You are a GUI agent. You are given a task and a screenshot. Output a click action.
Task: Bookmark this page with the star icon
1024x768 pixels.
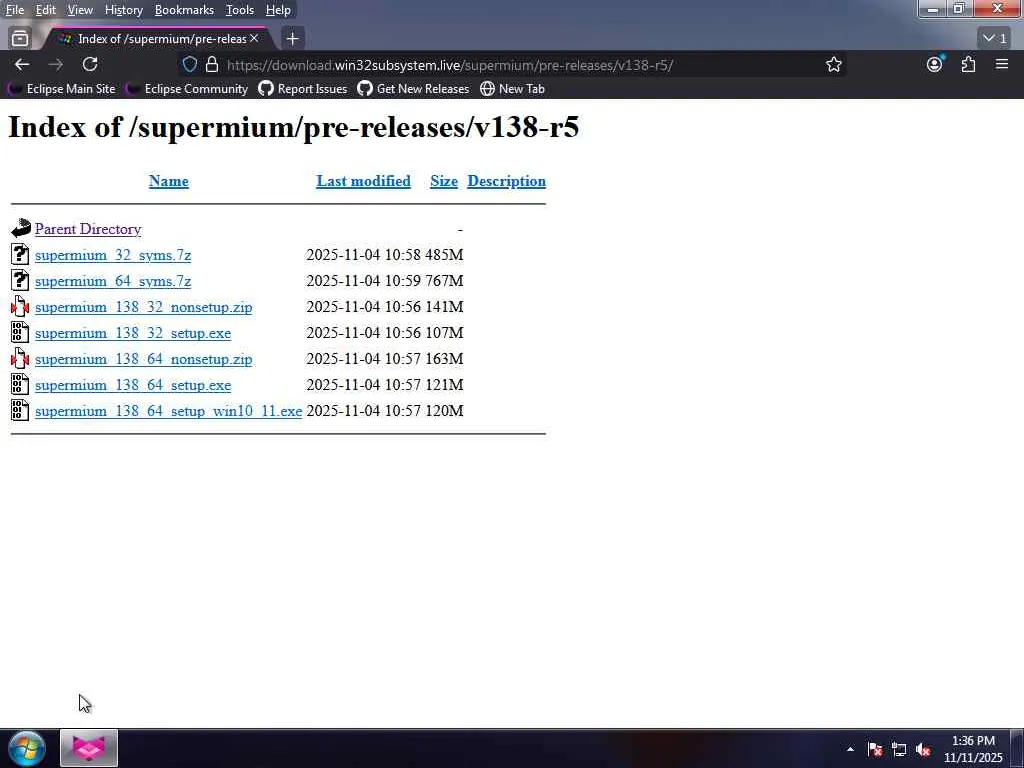pos(833,65)
